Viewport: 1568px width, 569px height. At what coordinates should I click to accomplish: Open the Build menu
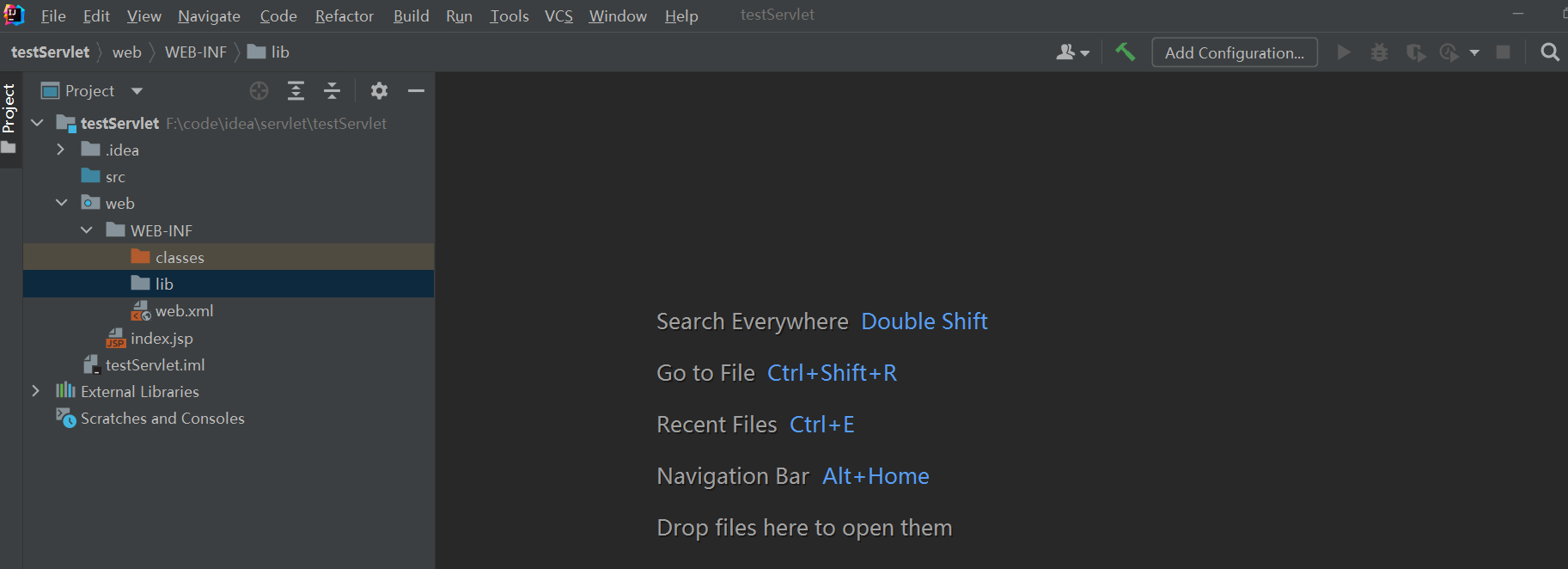(411, 16)
